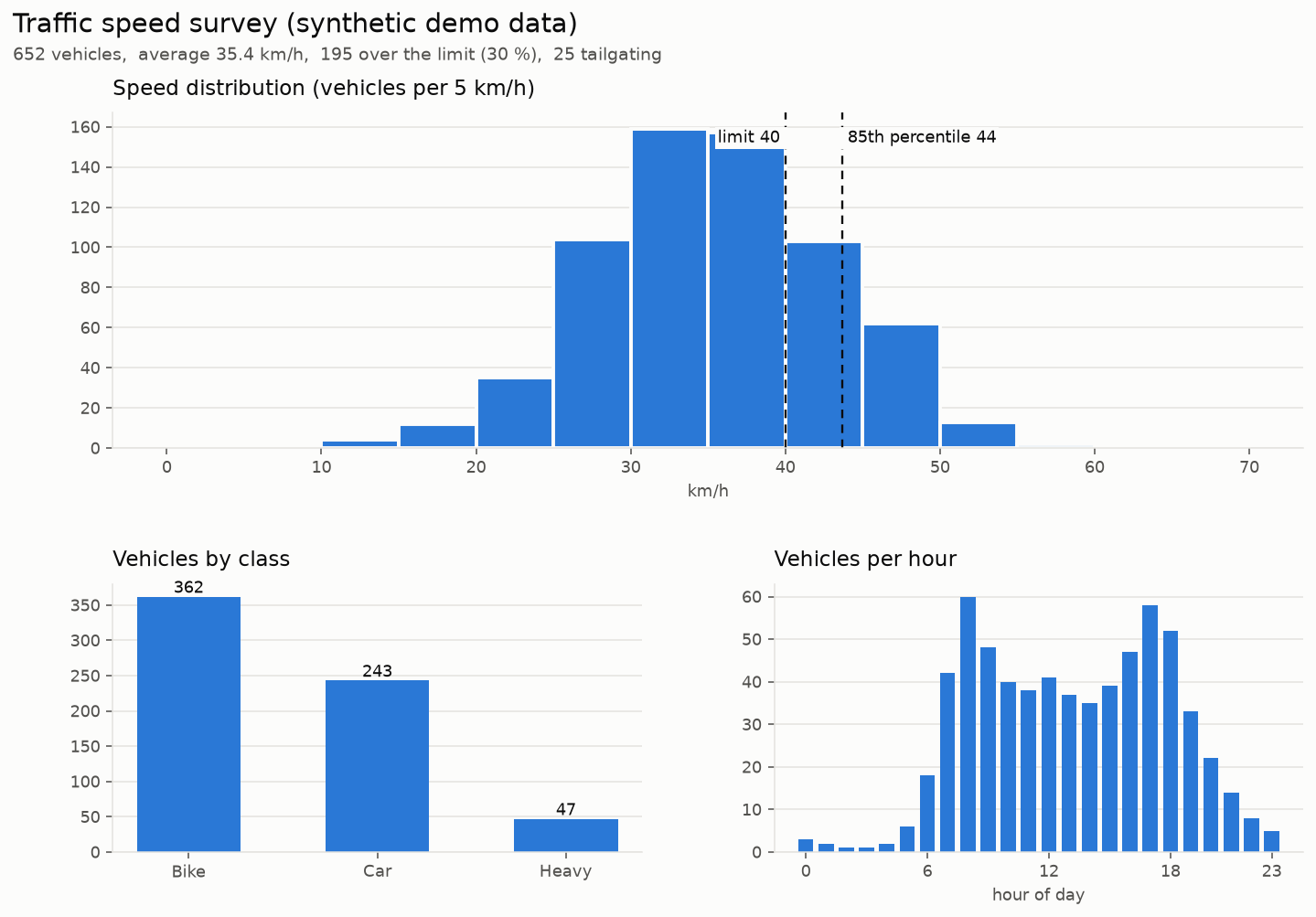1316x917 pixels.
Task: Select the 'Speed distribution (vehicles per 5 km/h)' heading
Action: pos(324,89)
